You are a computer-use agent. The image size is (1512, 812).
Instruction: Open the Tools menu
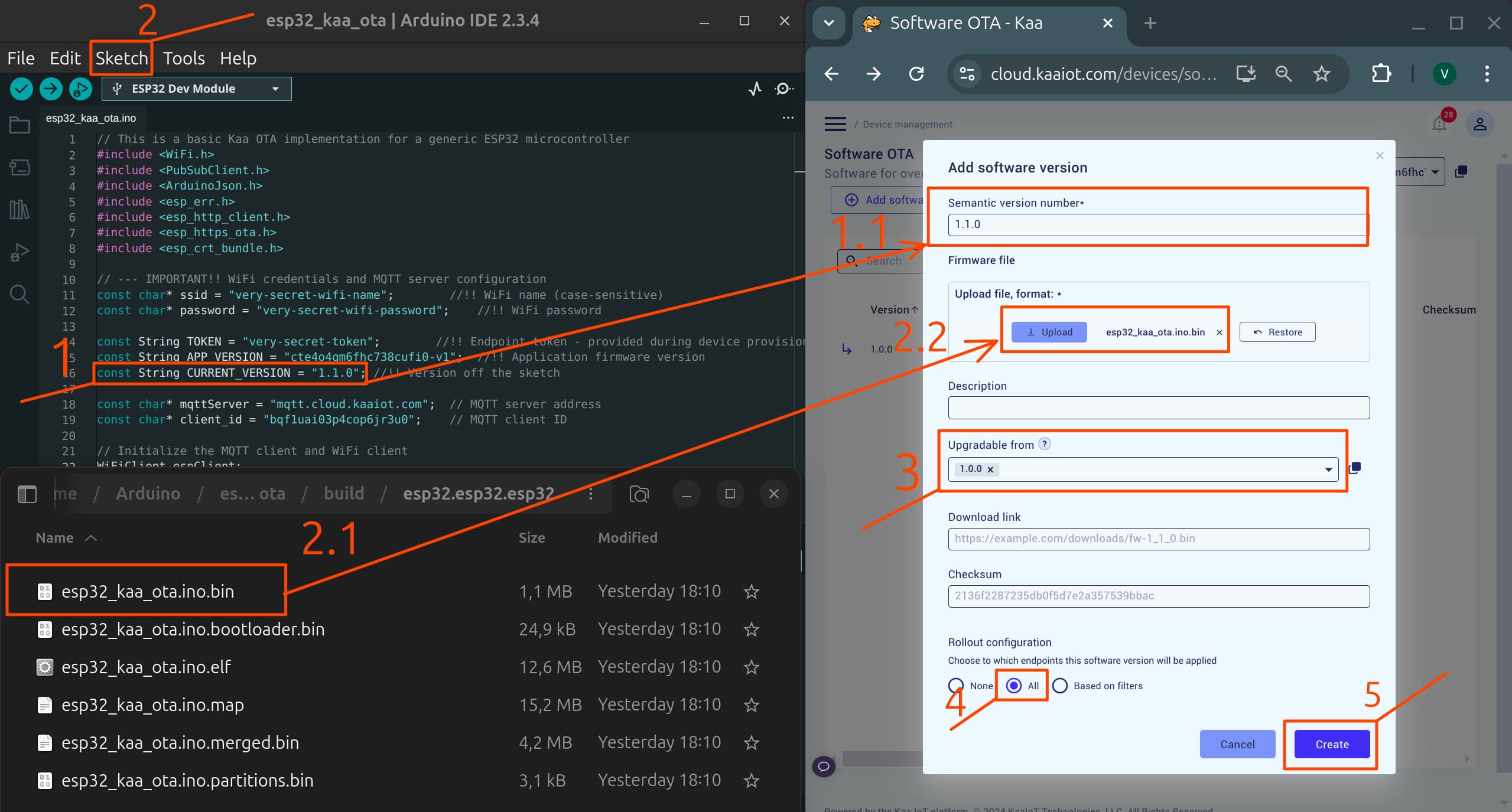[x=184, y=58]
